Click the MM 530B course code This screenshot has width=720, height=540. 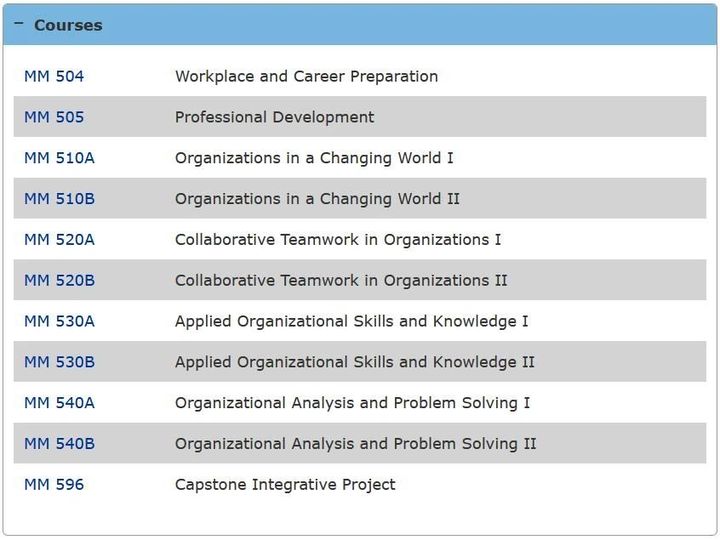59,362
